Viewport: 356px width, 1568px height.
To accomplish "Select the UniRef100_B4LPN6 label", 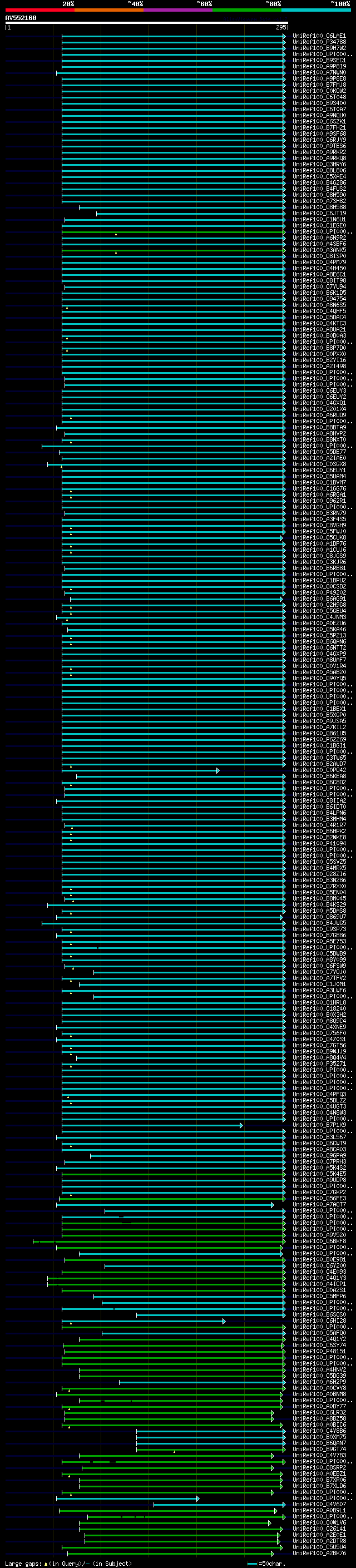I will (319, 813).
